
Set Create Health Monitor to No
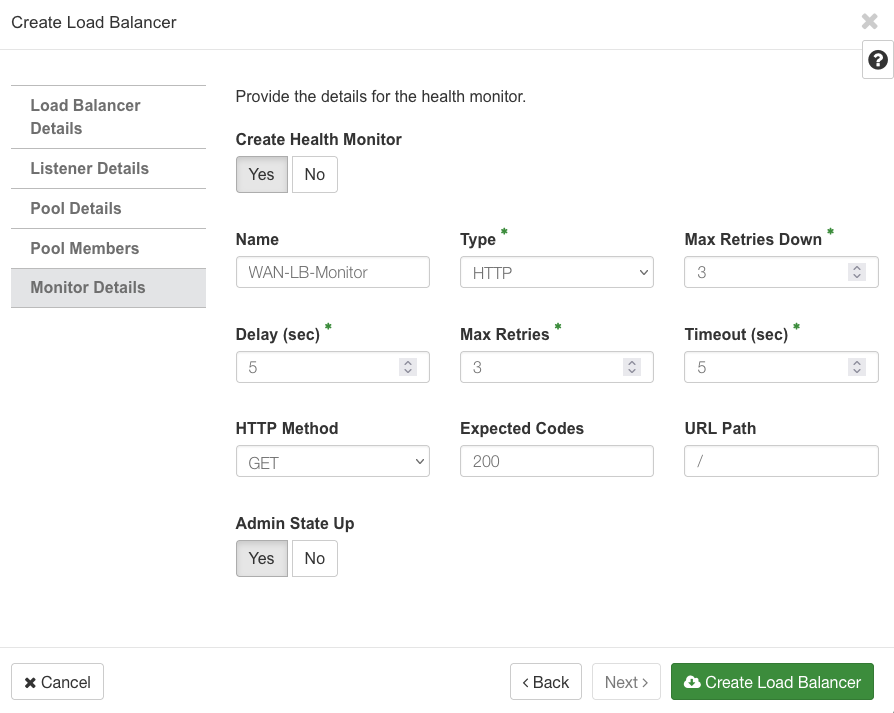314,174
